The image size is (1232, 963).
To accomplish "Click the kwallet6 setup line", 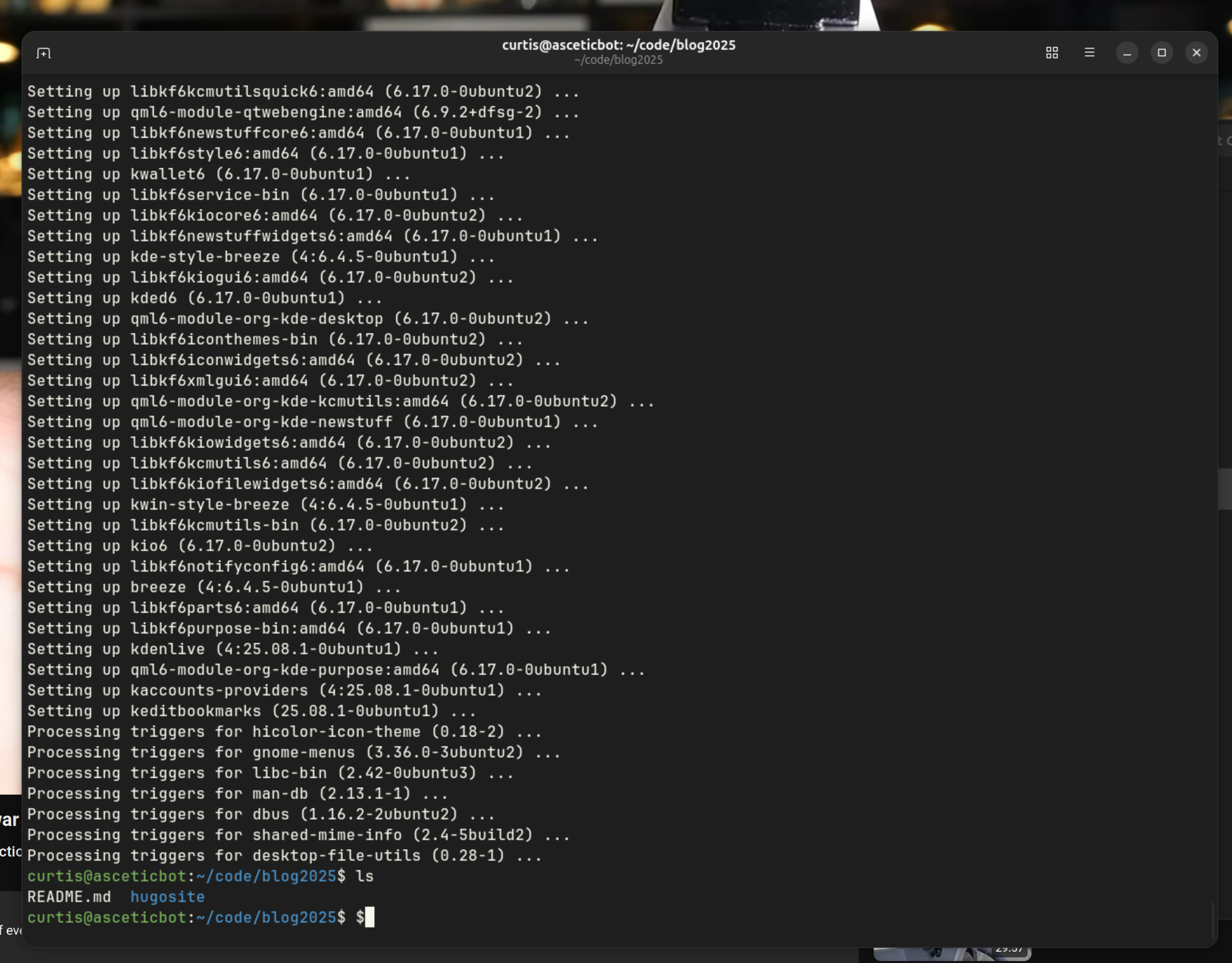I will (x=218, y=175).
